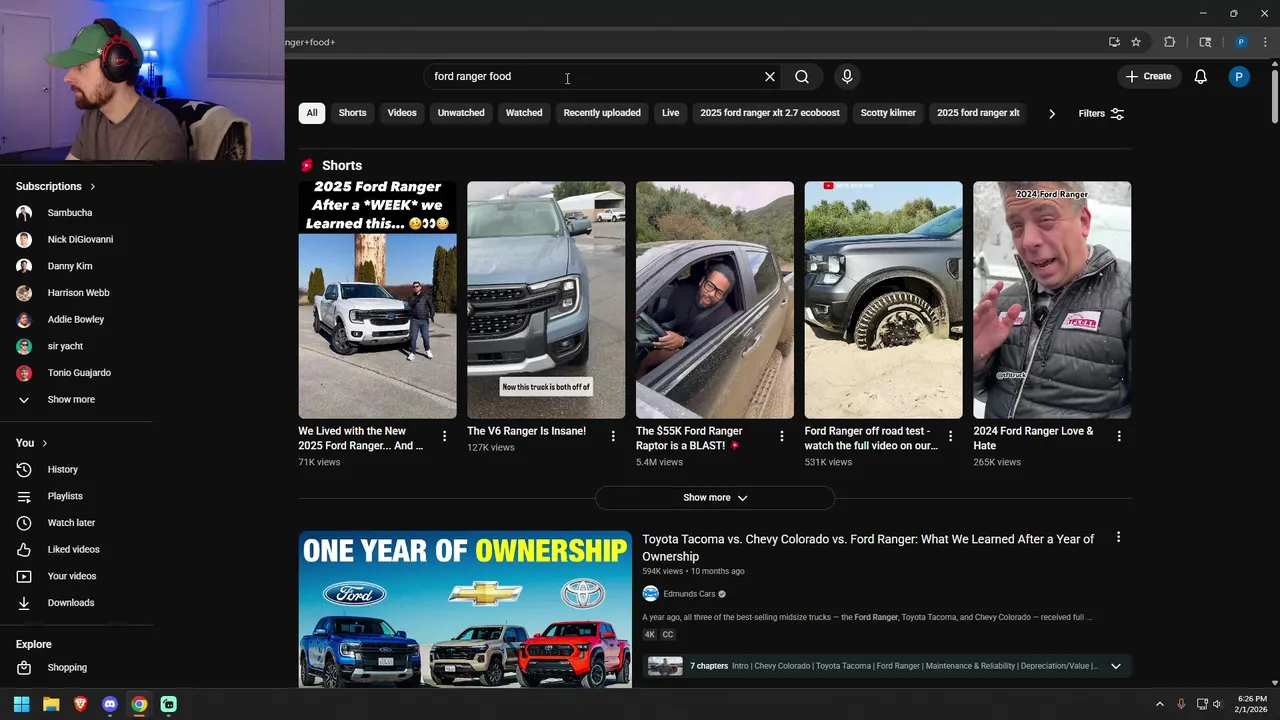Select the Scotty kilmer chip
1280x720 pixels.
(888, 113)
